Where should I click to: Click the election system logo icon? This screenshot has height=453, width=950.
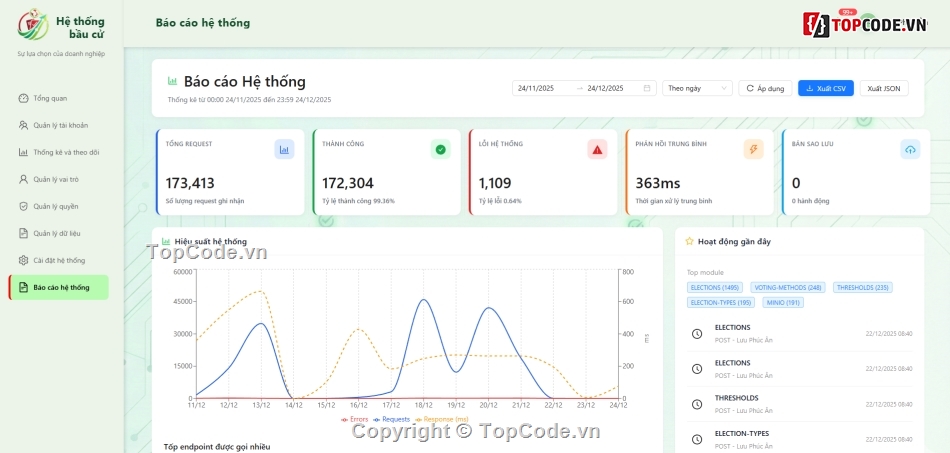(33, 24)
